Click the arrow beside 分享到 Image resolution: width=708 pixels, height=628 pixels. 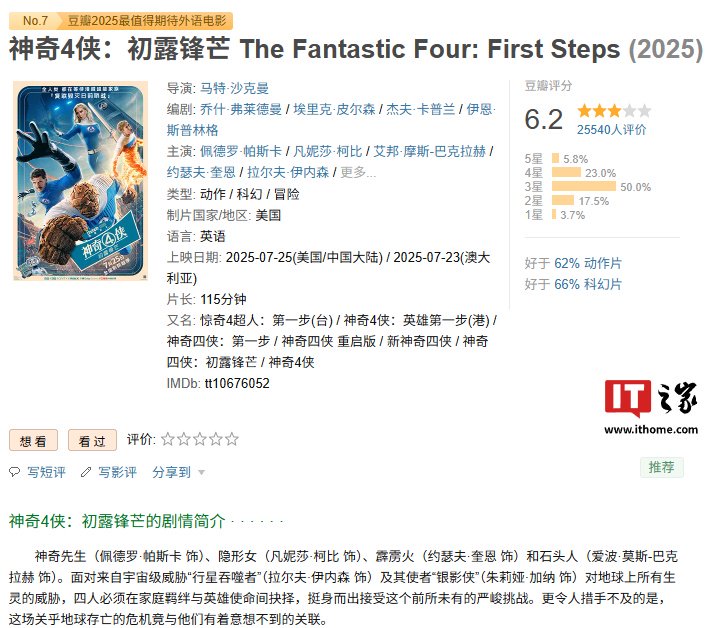[x=201, y=473]
